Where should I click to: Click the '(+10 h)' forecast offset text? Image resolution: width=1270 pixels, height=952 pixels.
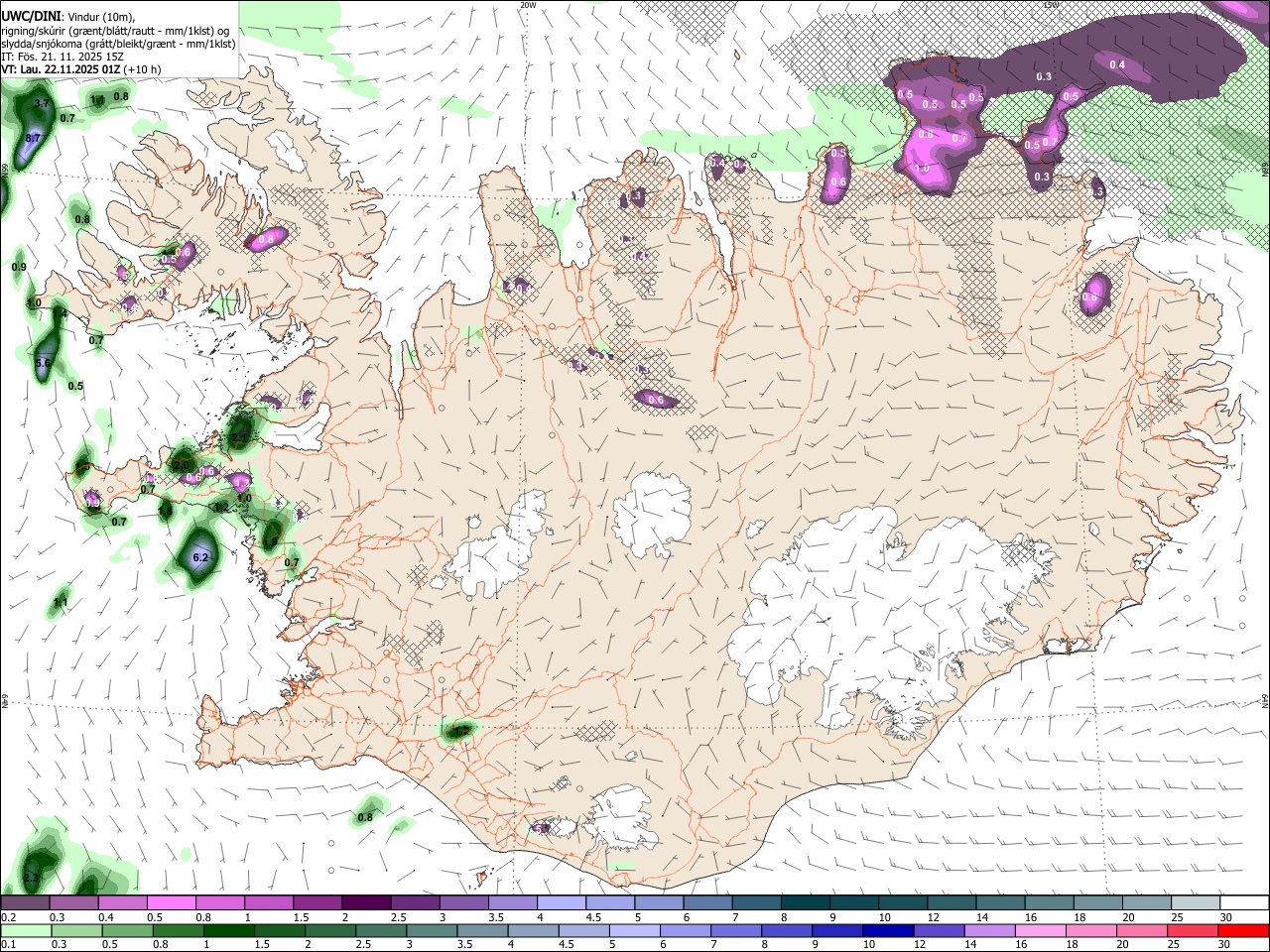(143, 69)
